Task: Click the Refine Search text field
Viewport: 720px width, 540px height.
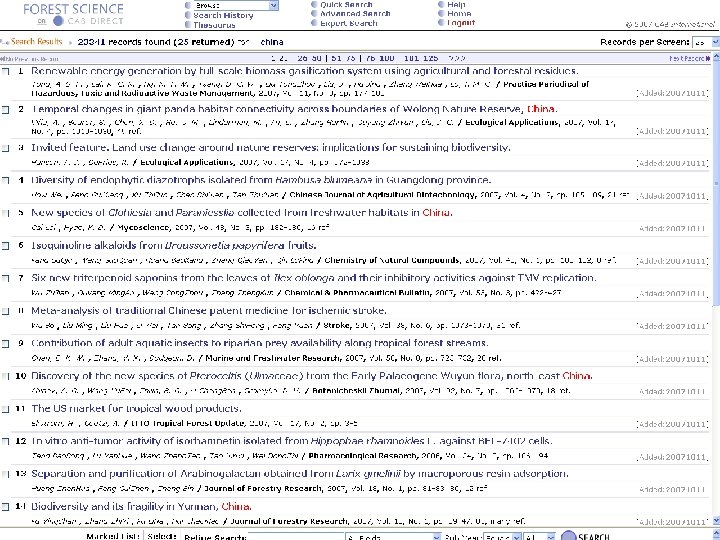Action: [x=297, y=536]
